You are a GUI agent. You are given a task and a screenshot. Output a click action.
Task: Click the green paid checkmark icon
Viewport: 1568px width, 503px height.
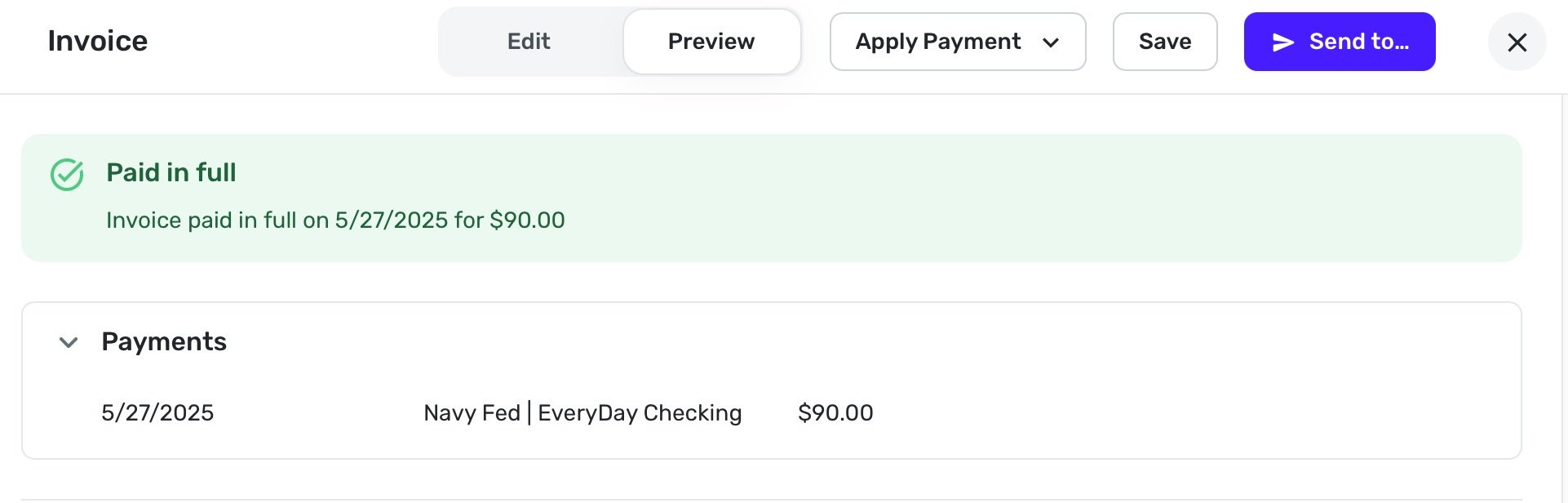click(67, 174)
